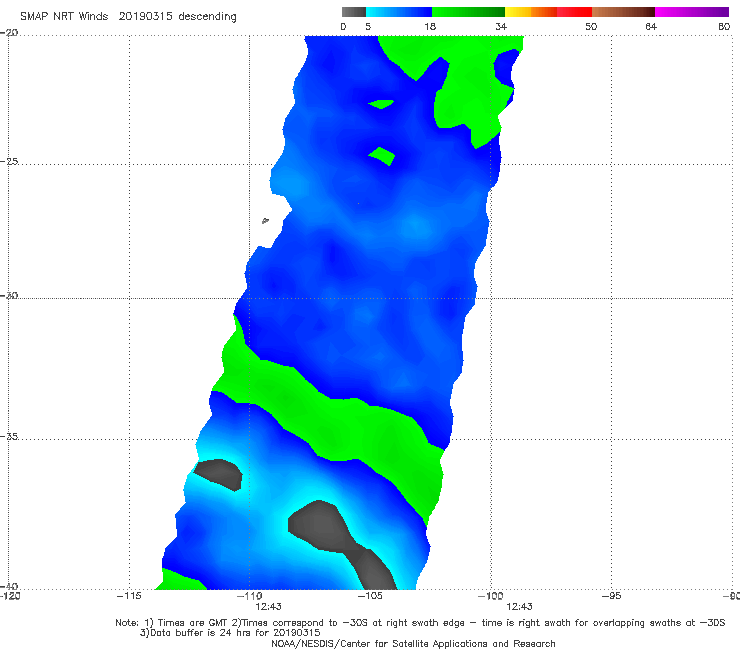Click the magenta 64-80 color bar segment
This screenshot has width=740, height=650.
(x=692, y=12)
